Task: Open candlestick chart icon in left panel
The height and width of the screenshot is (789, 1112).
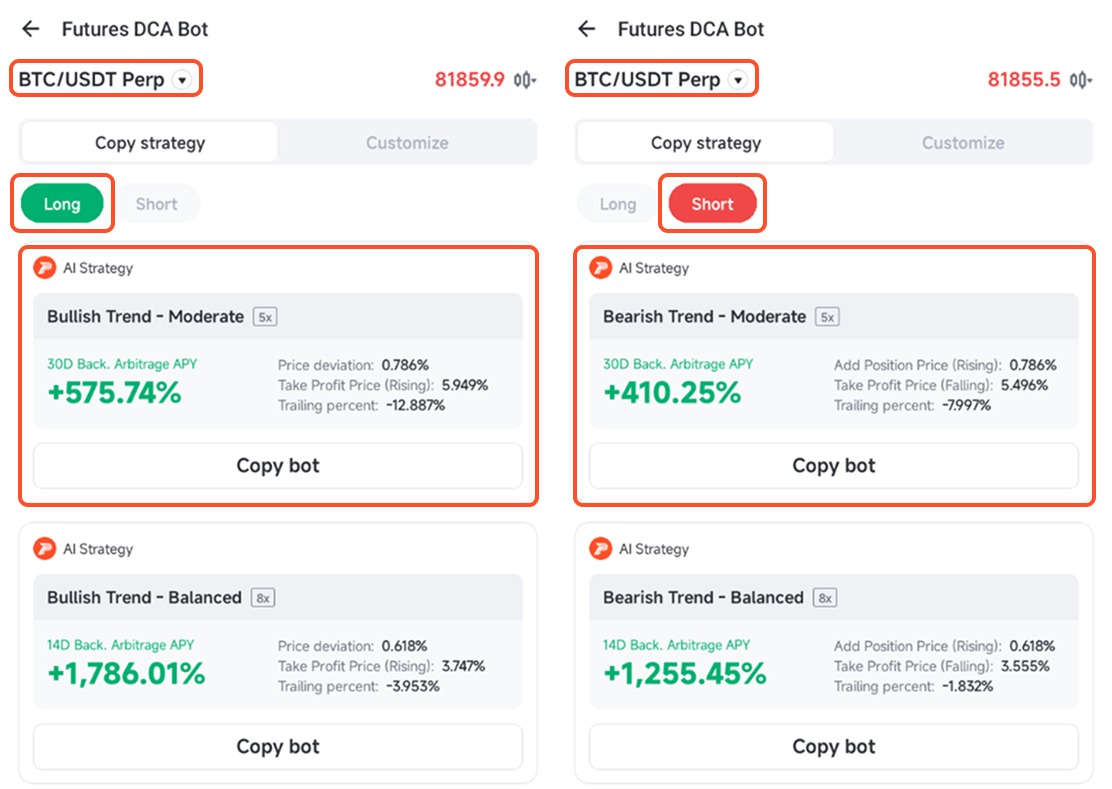Action: pyautogui.click(x=525, y=80)
